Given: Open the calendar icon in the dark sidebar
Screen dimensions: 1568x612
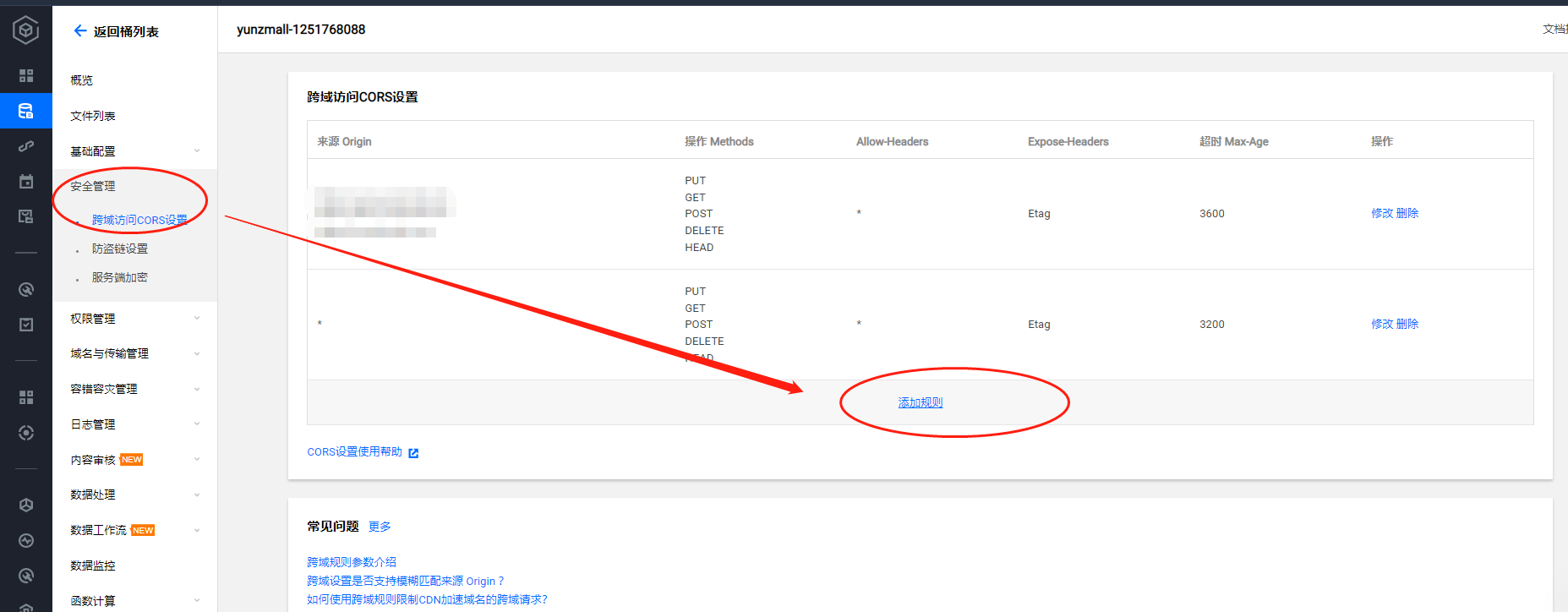Looking at the screenshot, I should click(26, 182).
